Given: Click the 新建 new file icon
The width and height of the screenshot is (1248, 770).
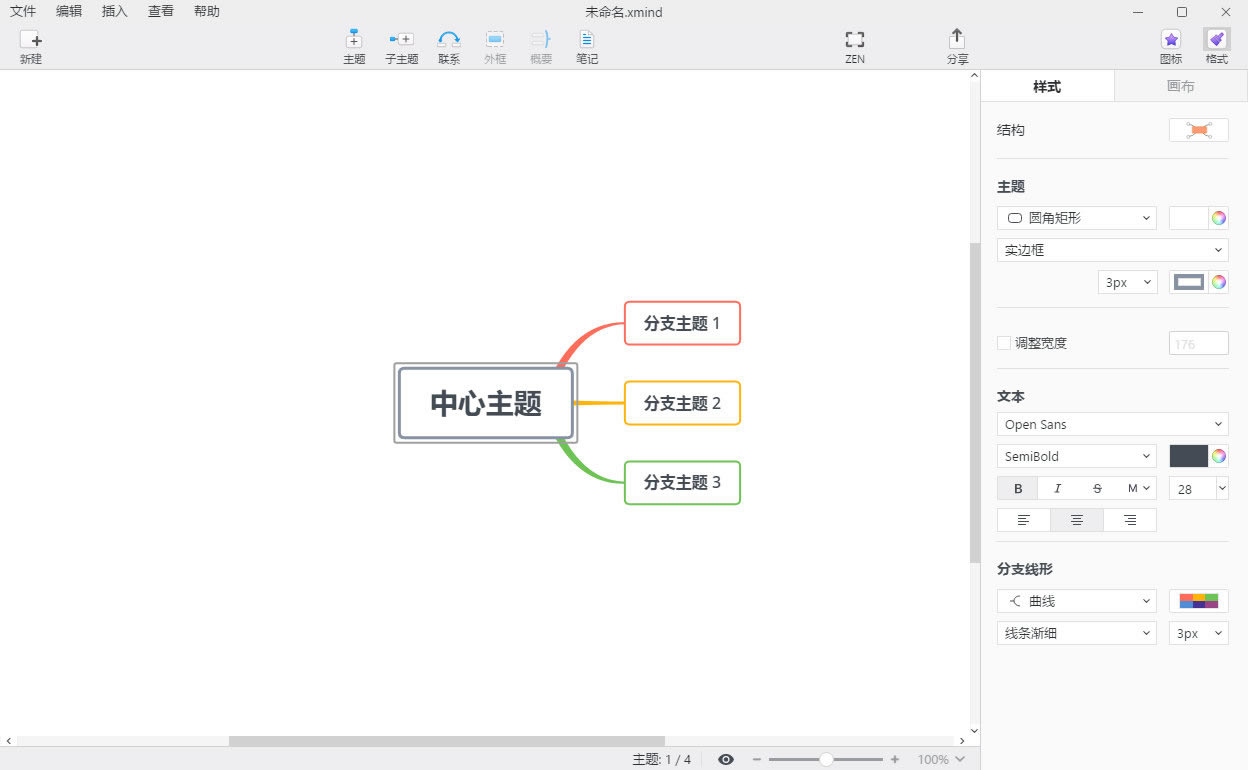Looking at the screenshot, I should 31,40.
